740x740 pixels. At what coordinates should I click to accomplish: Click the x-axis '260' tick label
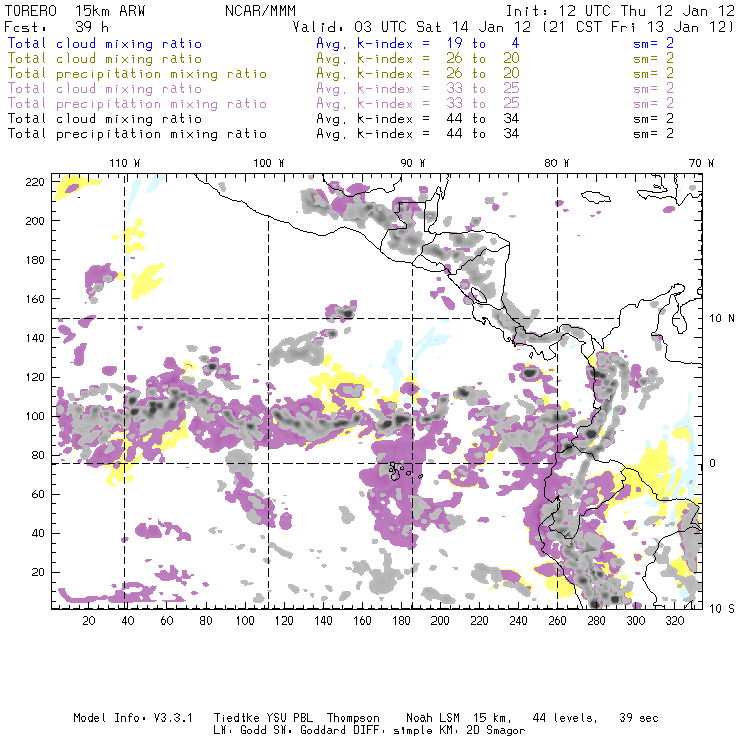[557, 621]
